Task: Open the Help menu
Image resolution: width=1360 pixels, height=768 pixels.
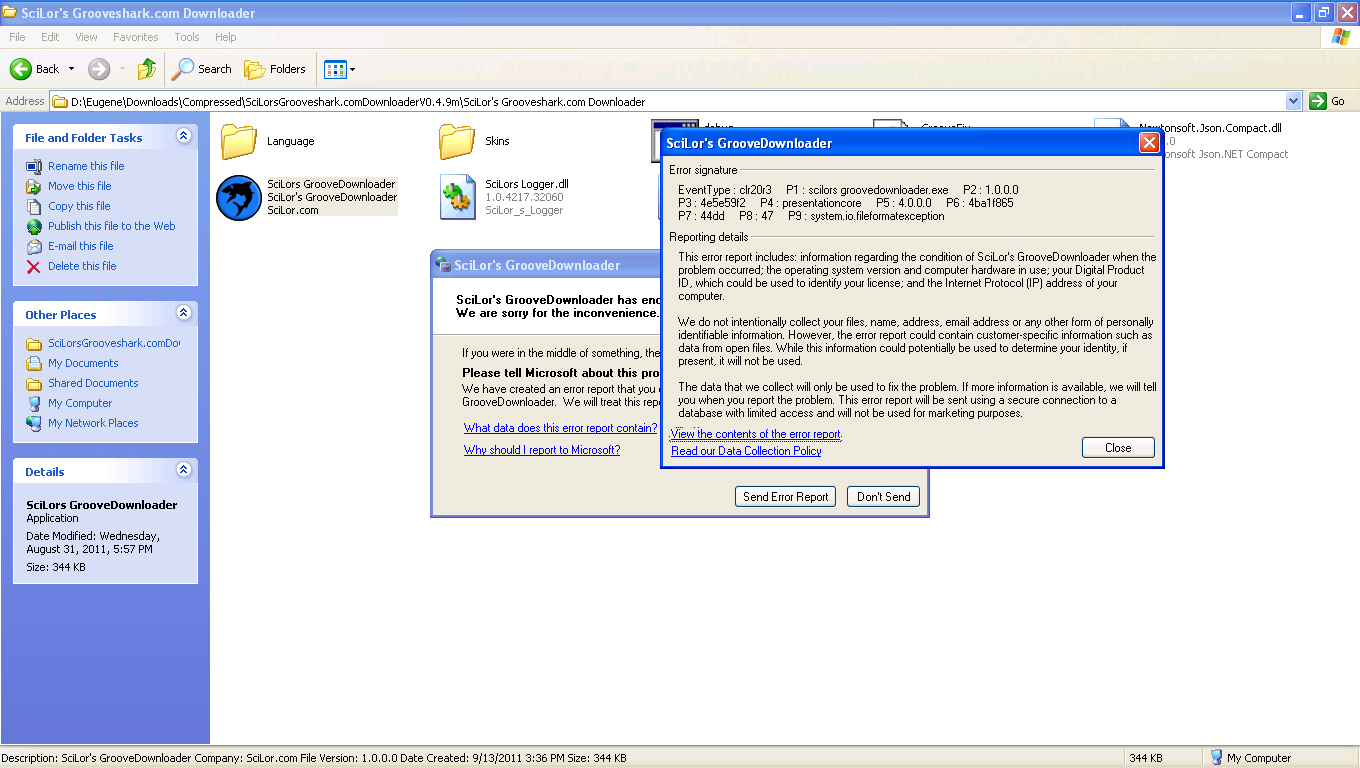Action: point(226,37)
